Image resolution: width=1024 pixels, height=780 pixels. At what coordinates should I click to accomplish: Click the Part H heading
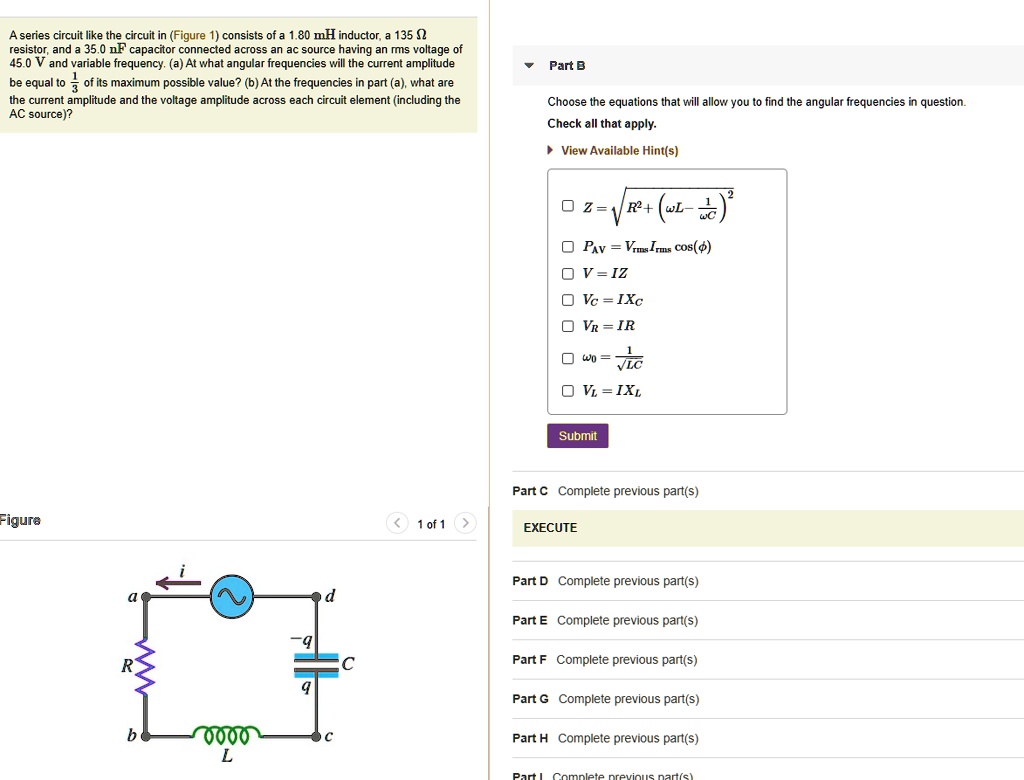[529, 738]
